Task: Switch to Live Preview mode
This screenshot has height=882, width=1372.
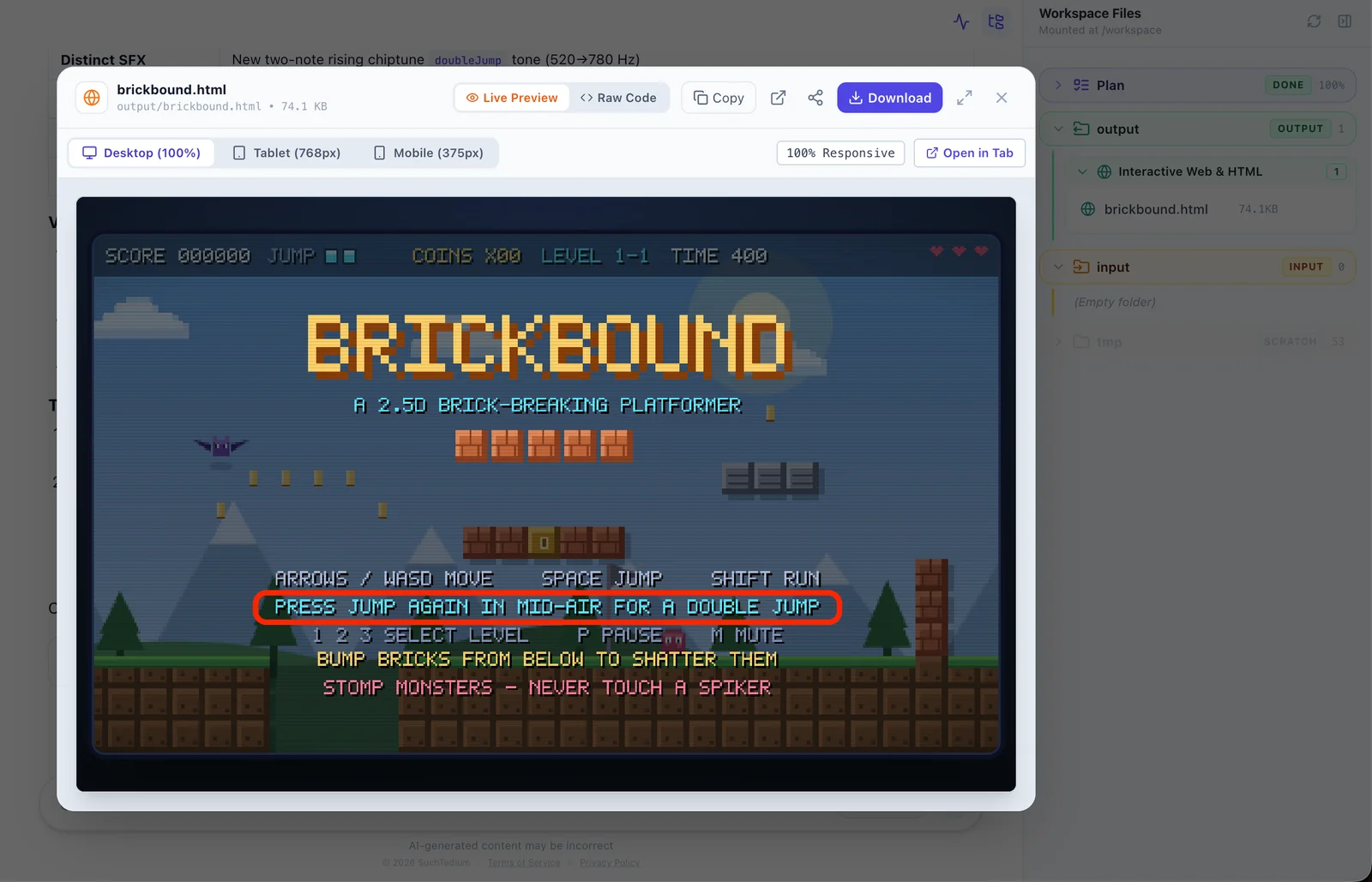Action: (x=512, y=98)
